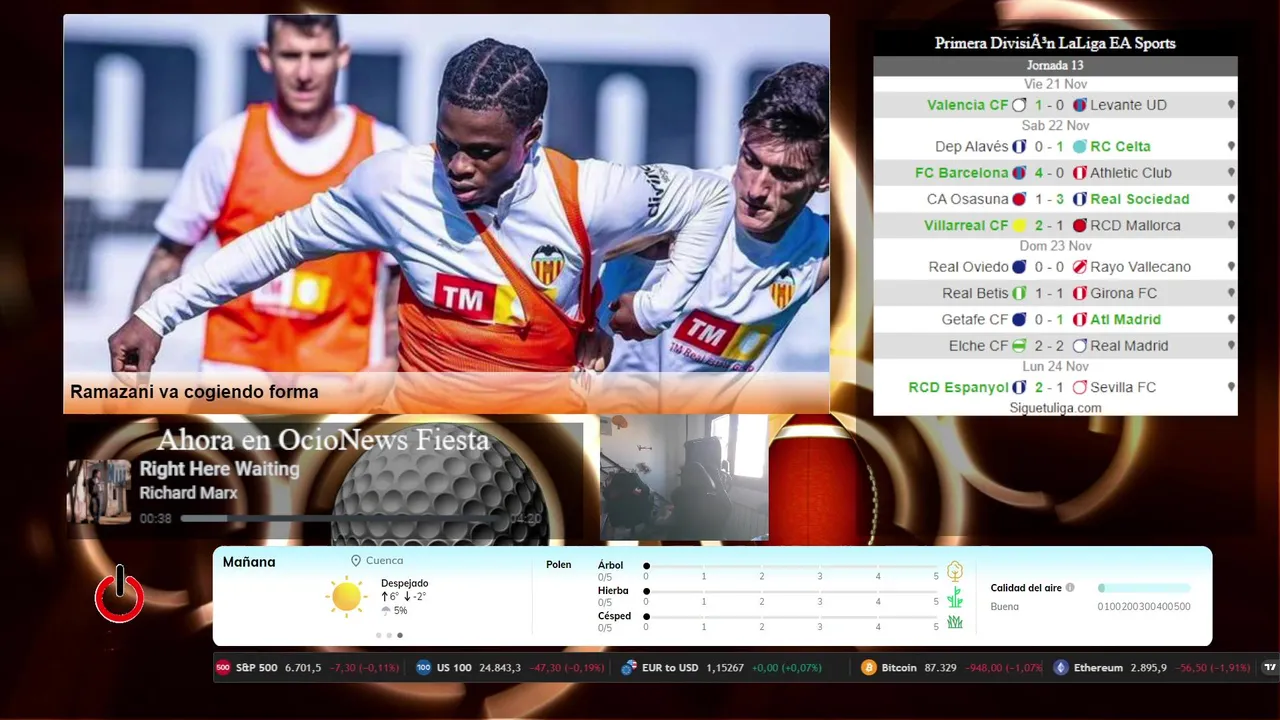Open the FC Barcelona team link
The width and height of the screenshot is (1280, 720).
point(962,173)
